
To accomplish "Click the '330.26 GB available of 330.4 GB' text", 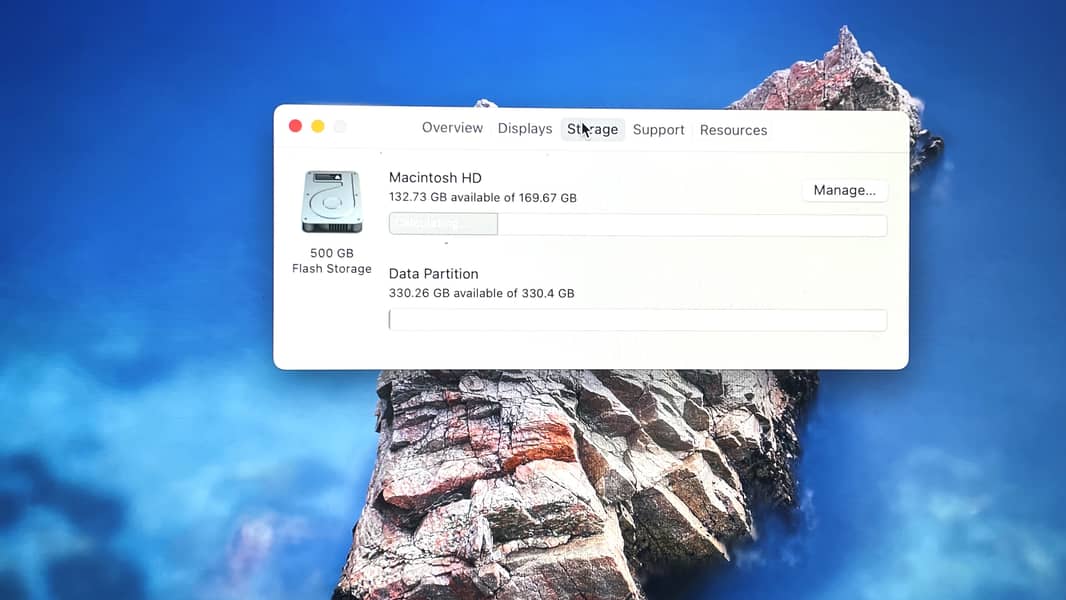I will (x=481, y=294).
